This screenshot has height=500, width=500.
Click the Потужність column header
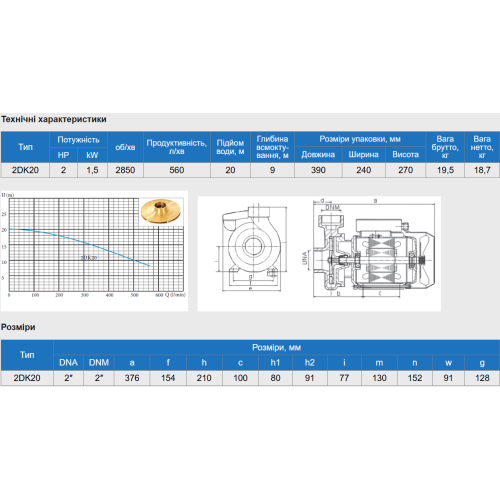pyautogui.click(x=78, y=140)
